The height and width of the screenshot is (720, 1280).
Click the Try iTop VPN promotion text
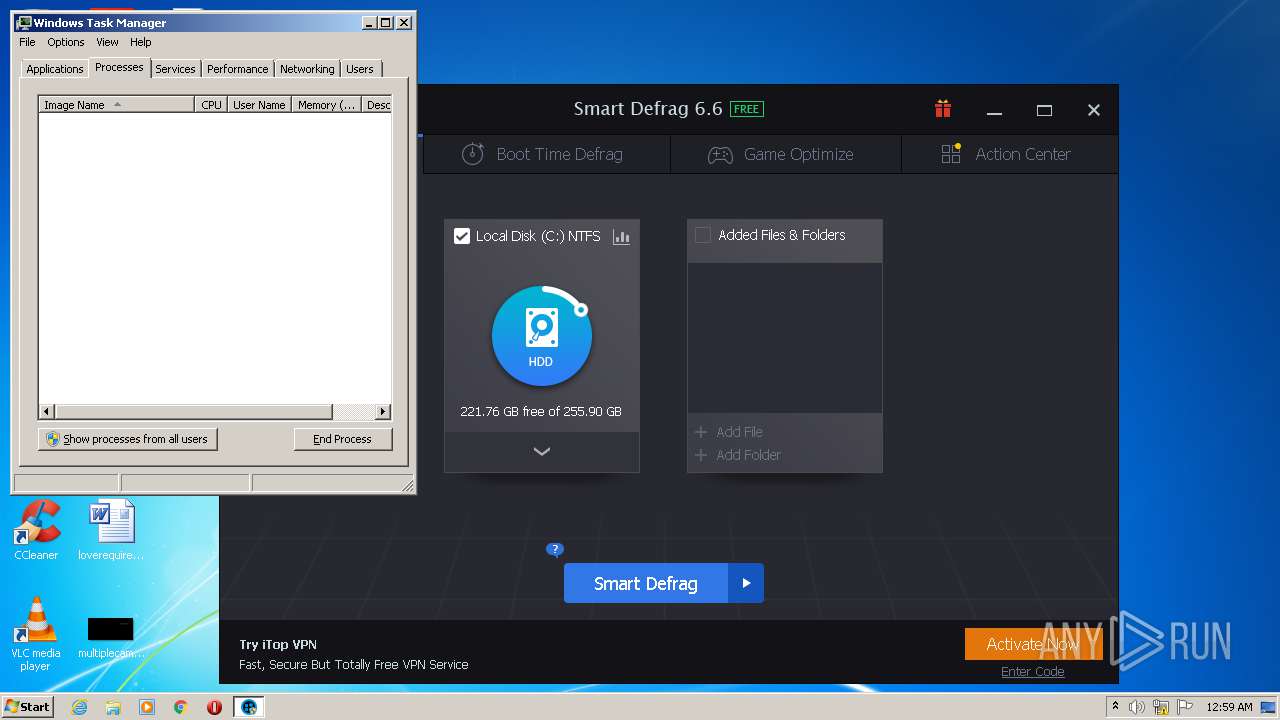(278, 645)
